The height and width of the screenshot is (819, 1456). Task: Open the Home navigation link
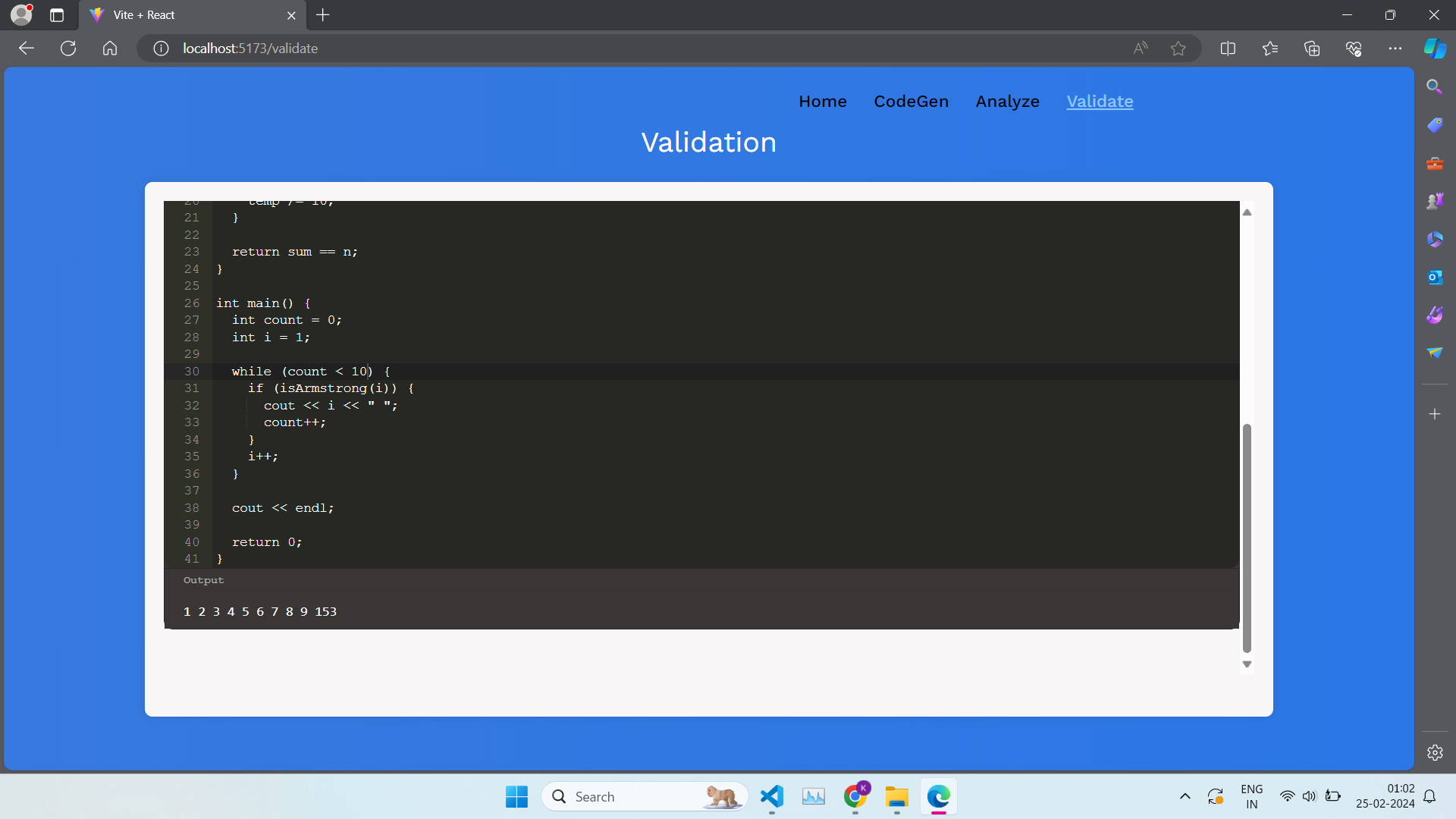(822, 102)
